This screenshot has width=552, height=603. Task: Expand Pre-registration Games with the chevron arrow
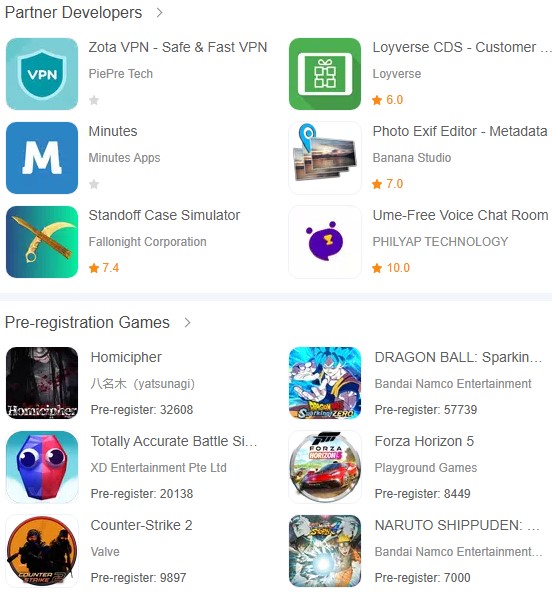click(x=187, y=322)
